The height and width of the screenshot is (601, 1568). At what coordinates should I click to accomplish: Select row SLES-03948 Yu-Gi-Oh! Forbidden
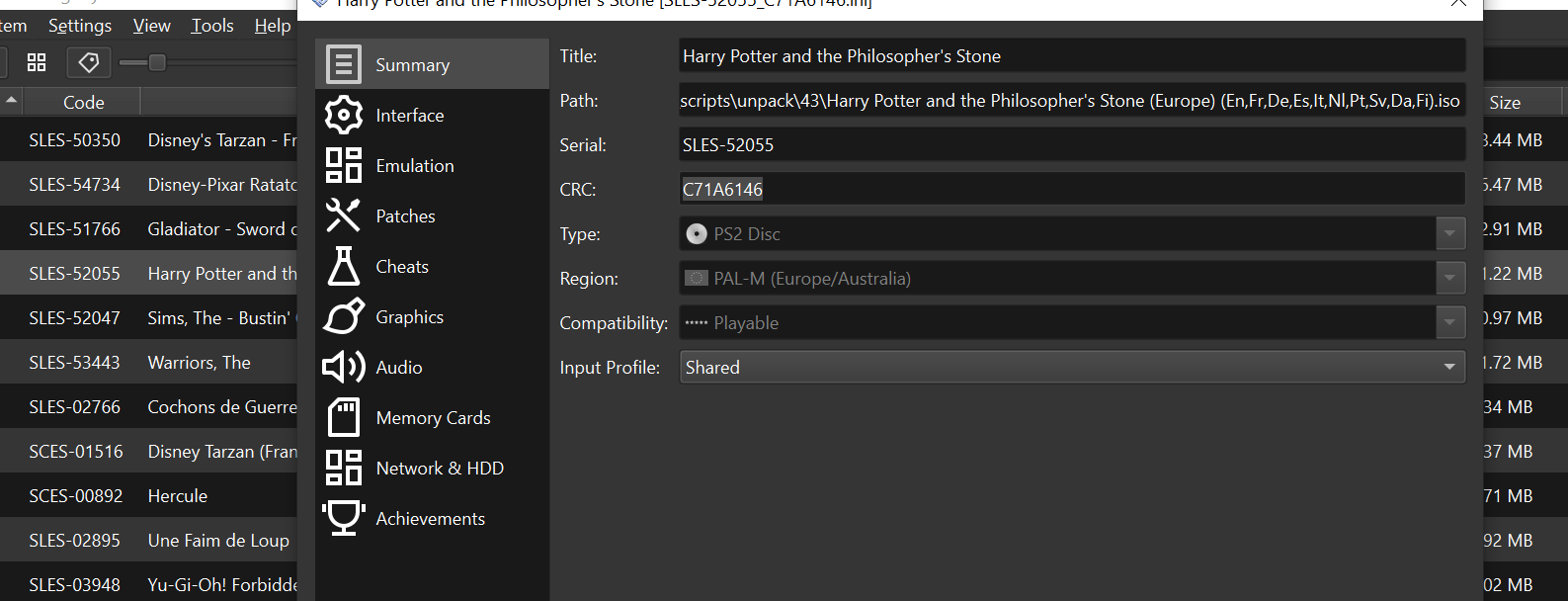[x=148, y=583]
